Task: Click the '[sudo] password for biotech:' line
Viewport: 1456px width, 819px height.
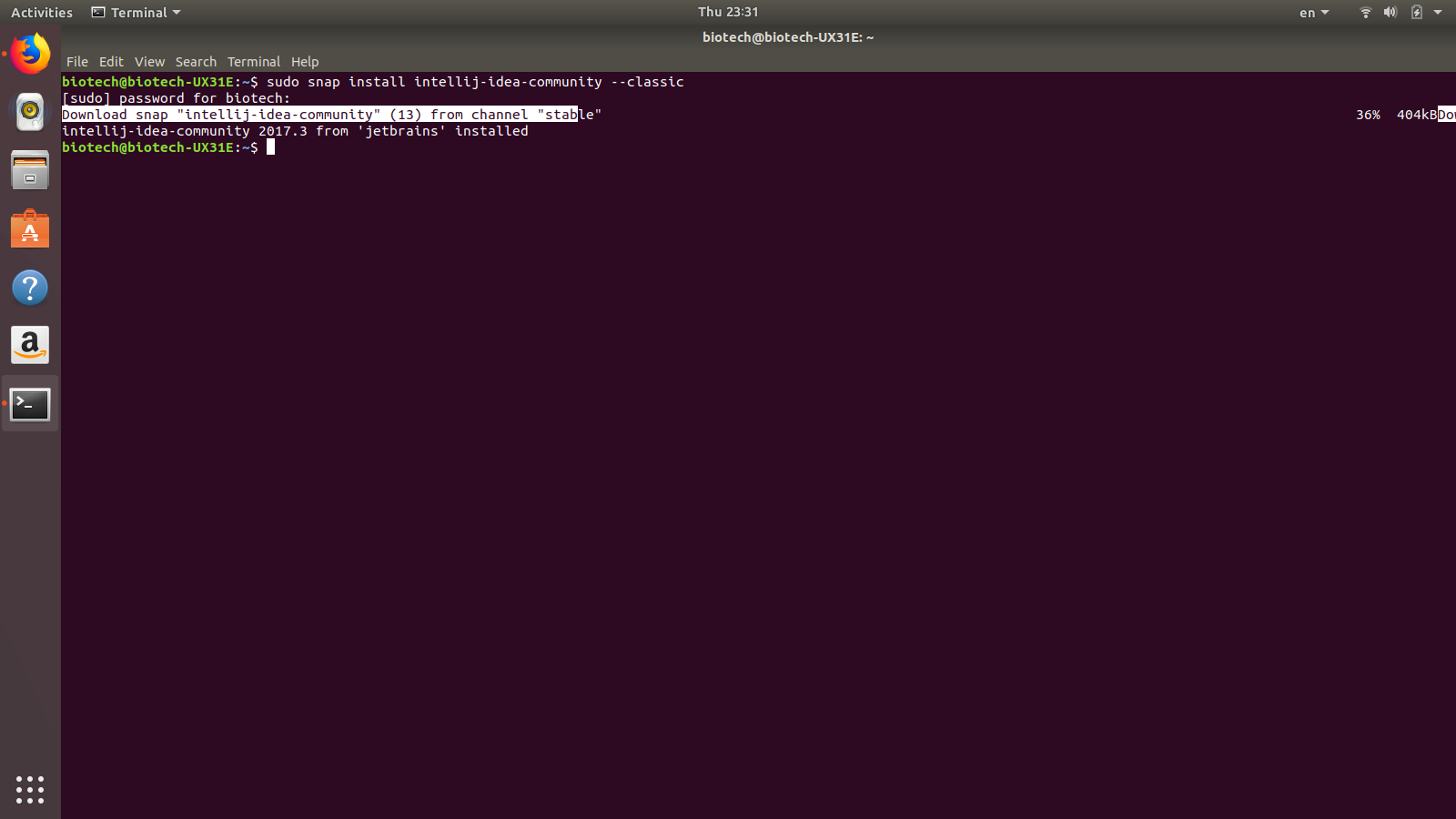Action: 176,98
